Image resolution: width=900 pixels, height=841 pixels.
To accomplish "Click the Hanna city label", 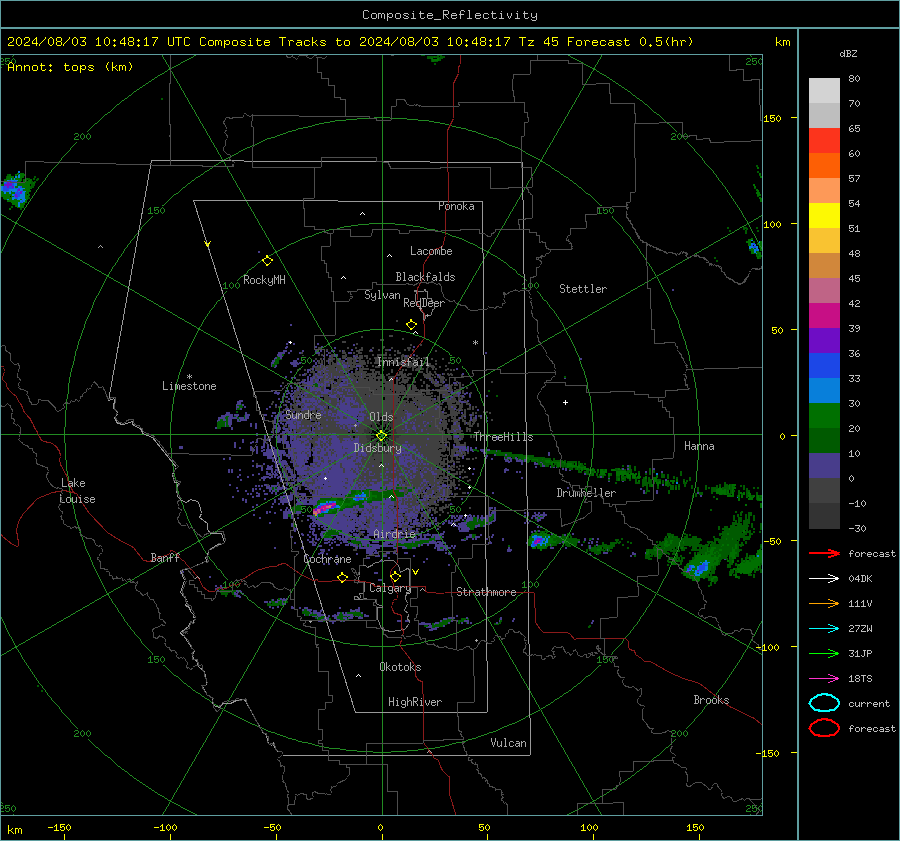I will coord(699,446).
